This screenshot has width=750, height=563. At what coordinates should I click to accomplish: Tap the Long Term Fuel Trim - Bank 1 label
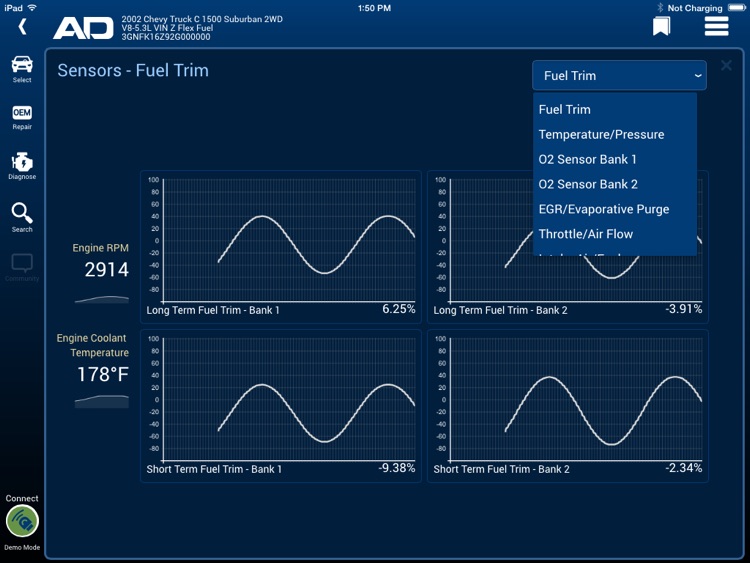[213, 310]
